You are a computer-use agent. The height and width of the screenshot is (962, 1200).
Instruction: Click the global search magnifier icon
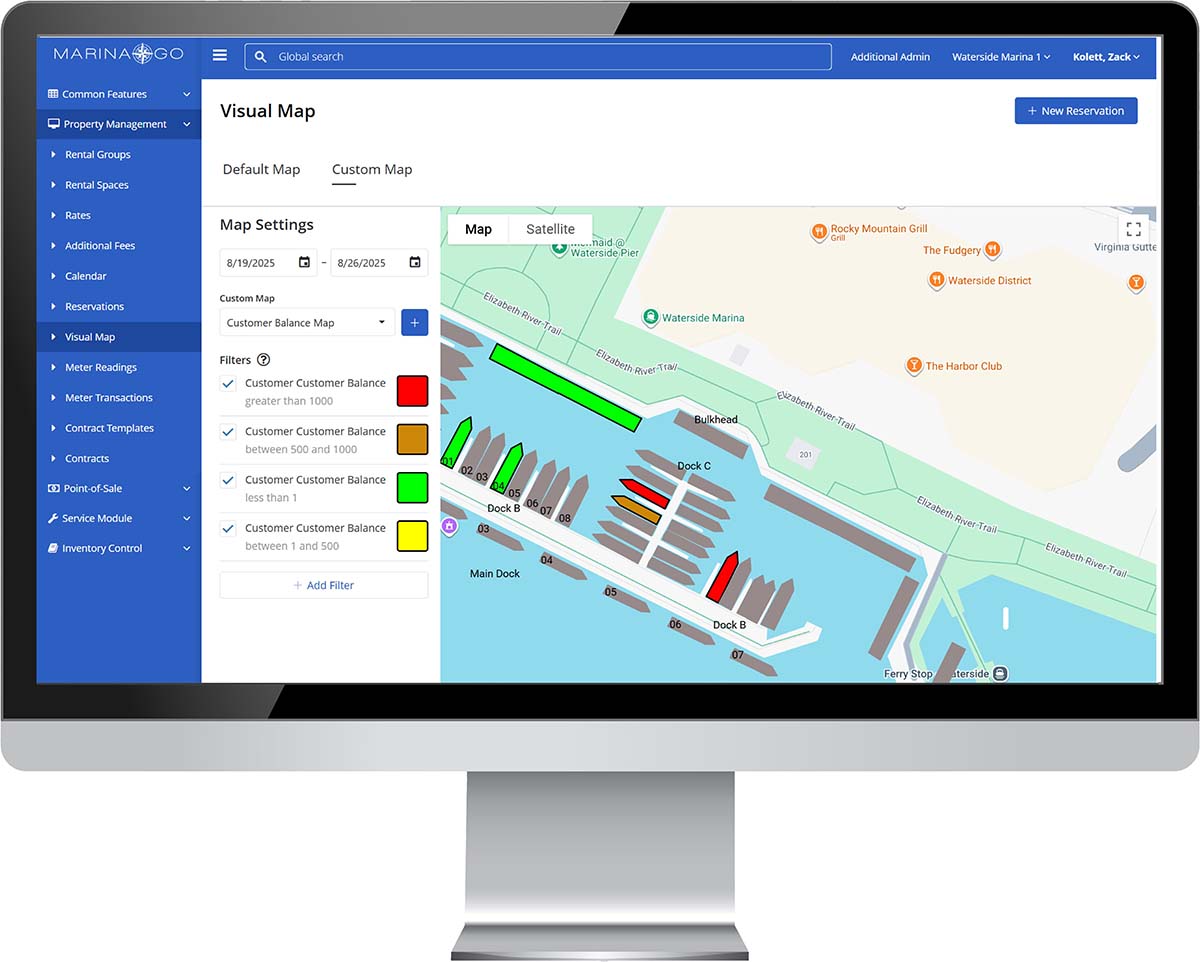(x=261, y=57)
